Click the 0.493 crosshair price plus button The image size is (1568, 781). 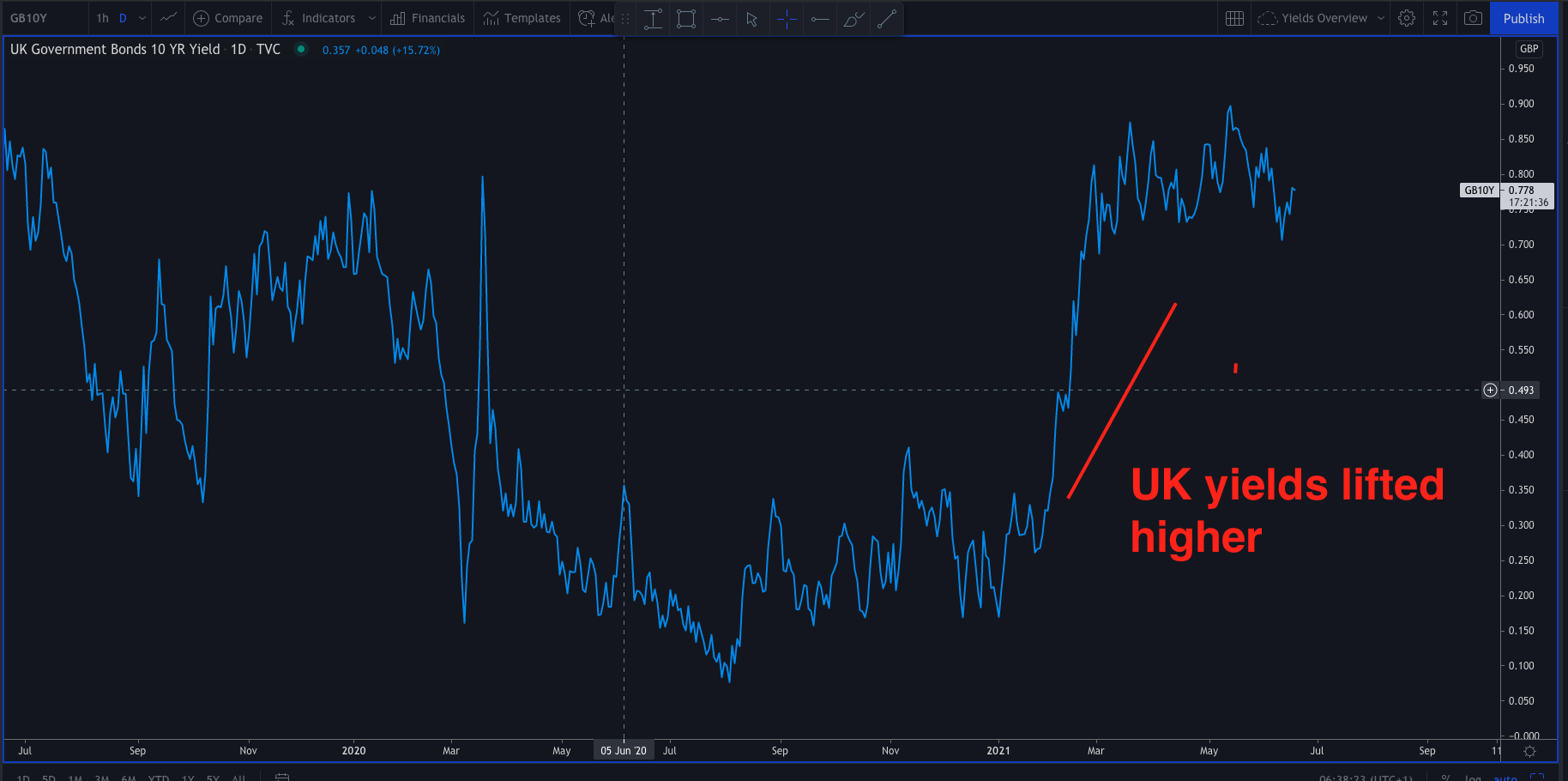pos(1491,390)
